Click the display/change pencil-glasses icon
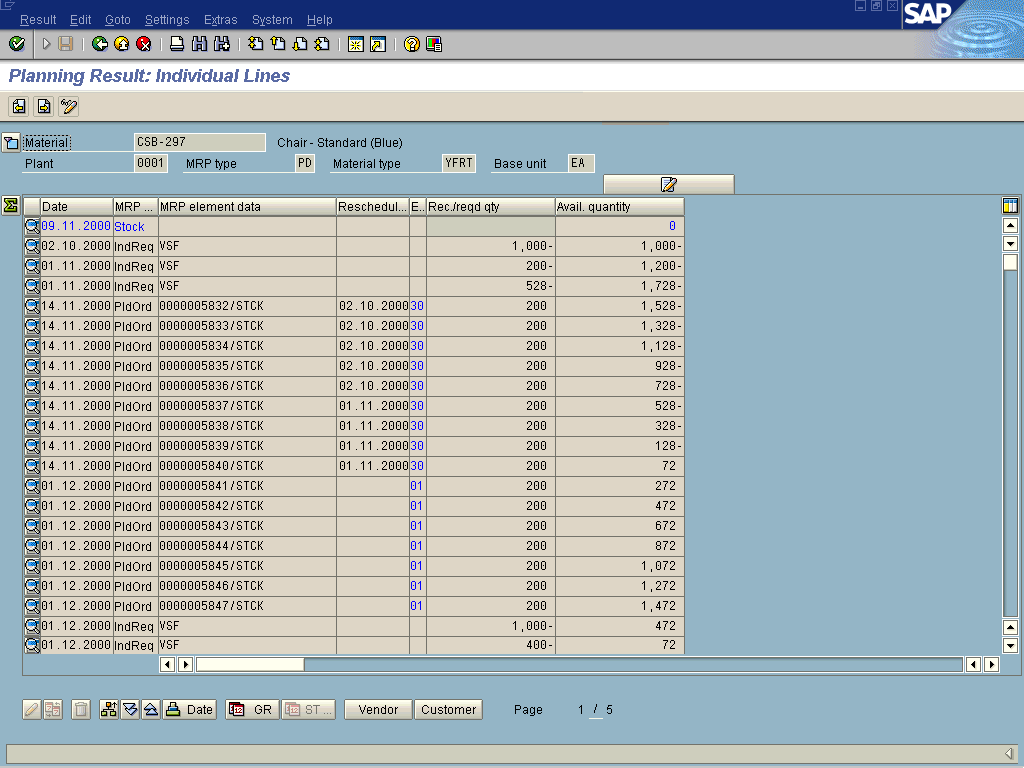The height and width of the screenshot is (768, 1024). [x=69, y=106]
